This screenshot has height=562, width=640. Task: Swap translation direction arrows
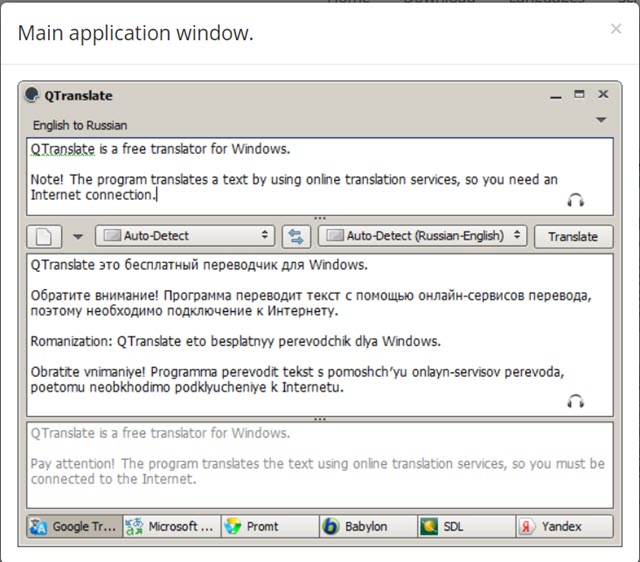pyautogui.click(x=296, y=236)
